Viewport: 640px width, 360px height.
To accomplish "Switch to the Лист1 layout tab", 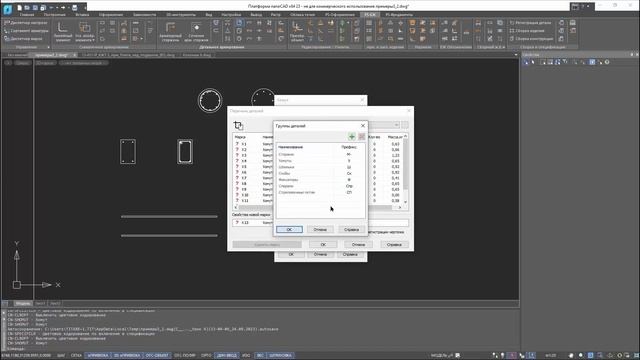I will pos(40,303).
